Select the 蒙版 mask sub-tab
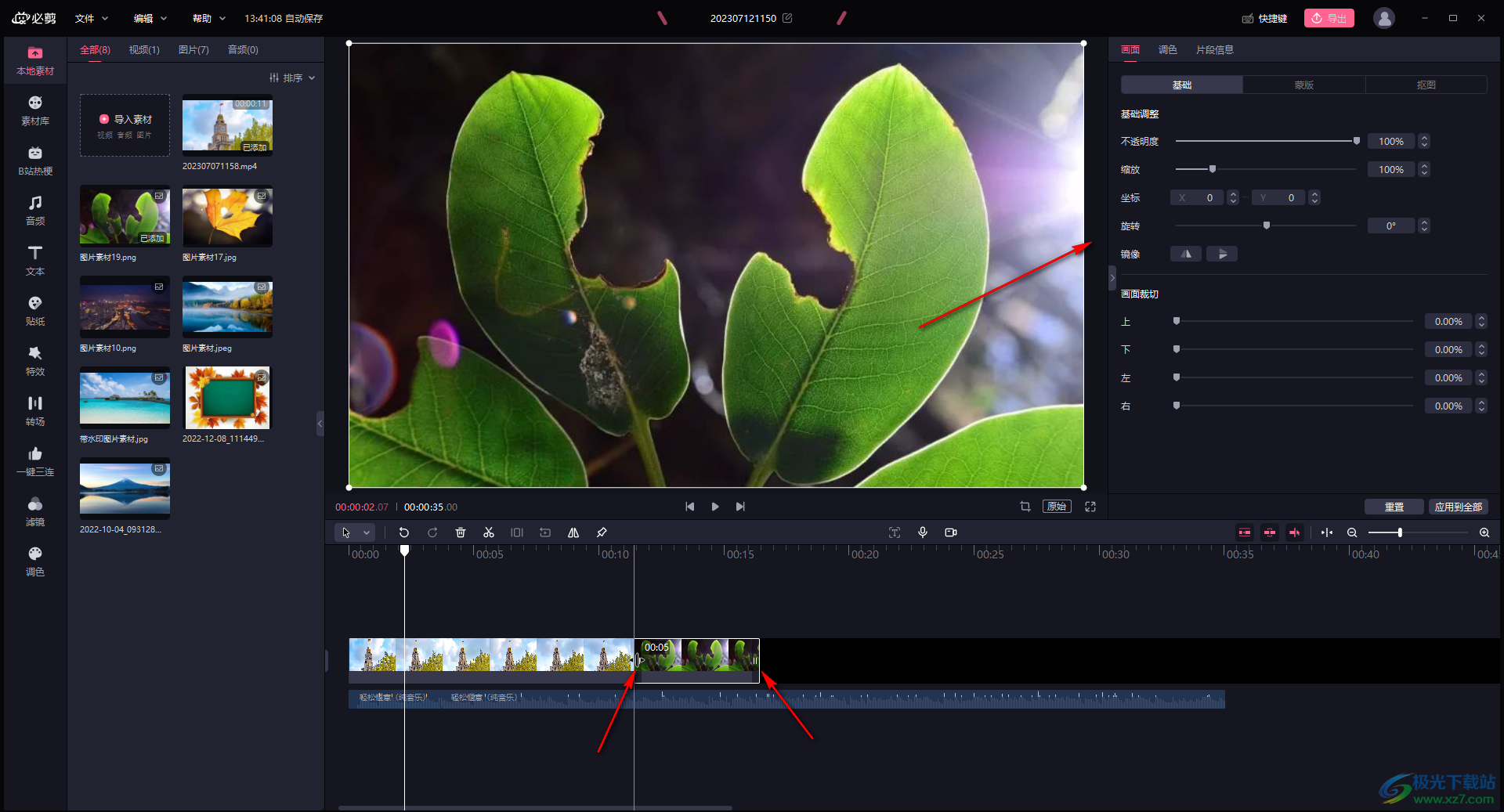This screenshot has width=1504, height=812. point(1304,85)
